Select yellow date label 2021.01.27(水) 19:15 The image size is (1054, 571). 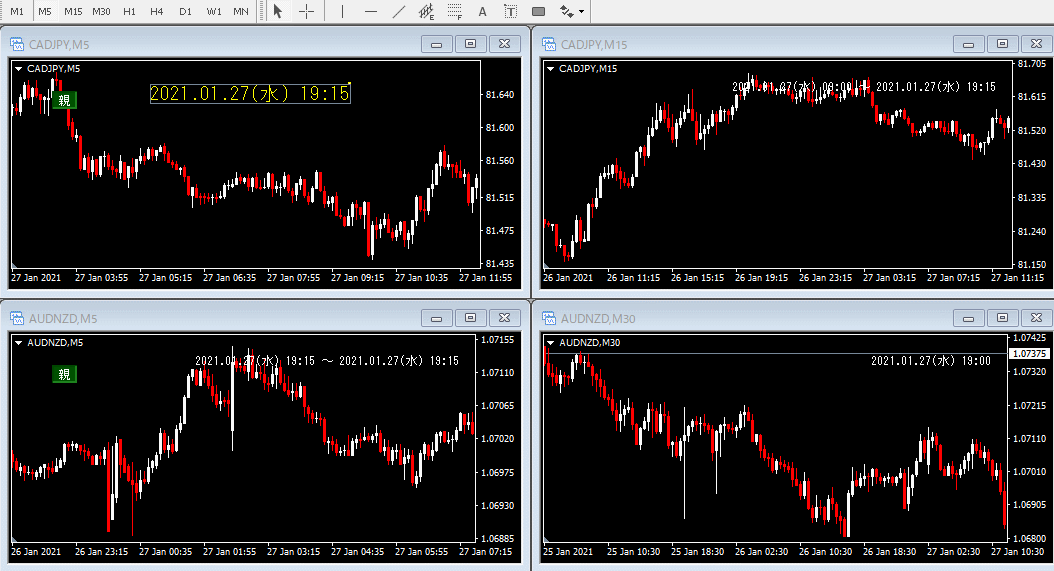tap(250, 93)
